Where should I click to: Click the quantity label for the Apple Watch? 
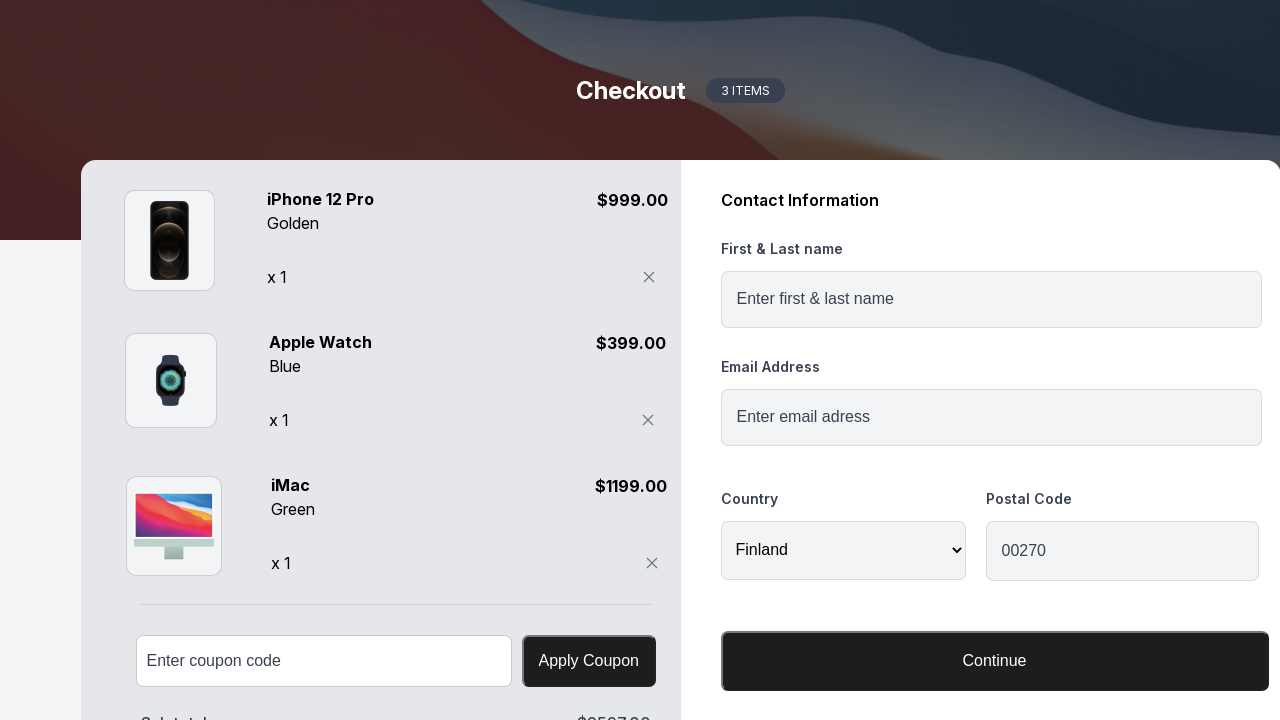pos(277,420)
